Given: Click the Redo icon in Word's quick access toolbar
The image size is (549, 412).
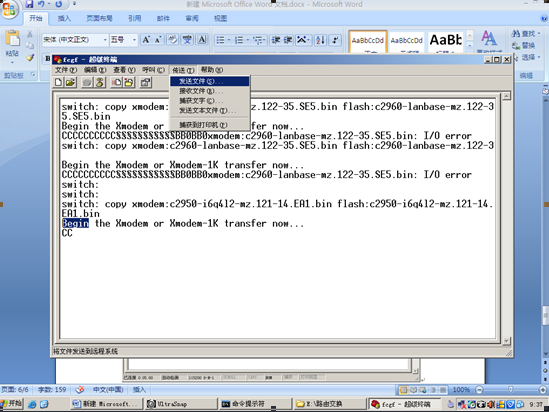Looking at the screenshot, I should pyautogui.click(x=58, y=4).
